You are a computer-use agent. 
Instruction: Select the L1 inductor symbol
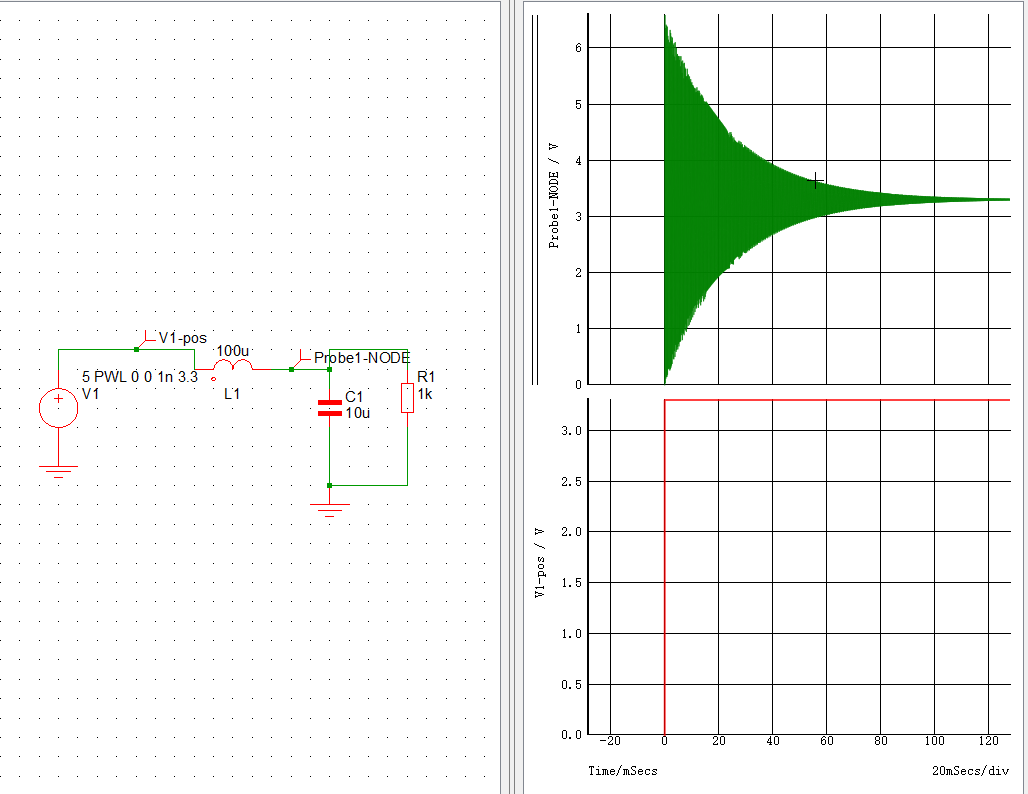click(x=233, y=366)
